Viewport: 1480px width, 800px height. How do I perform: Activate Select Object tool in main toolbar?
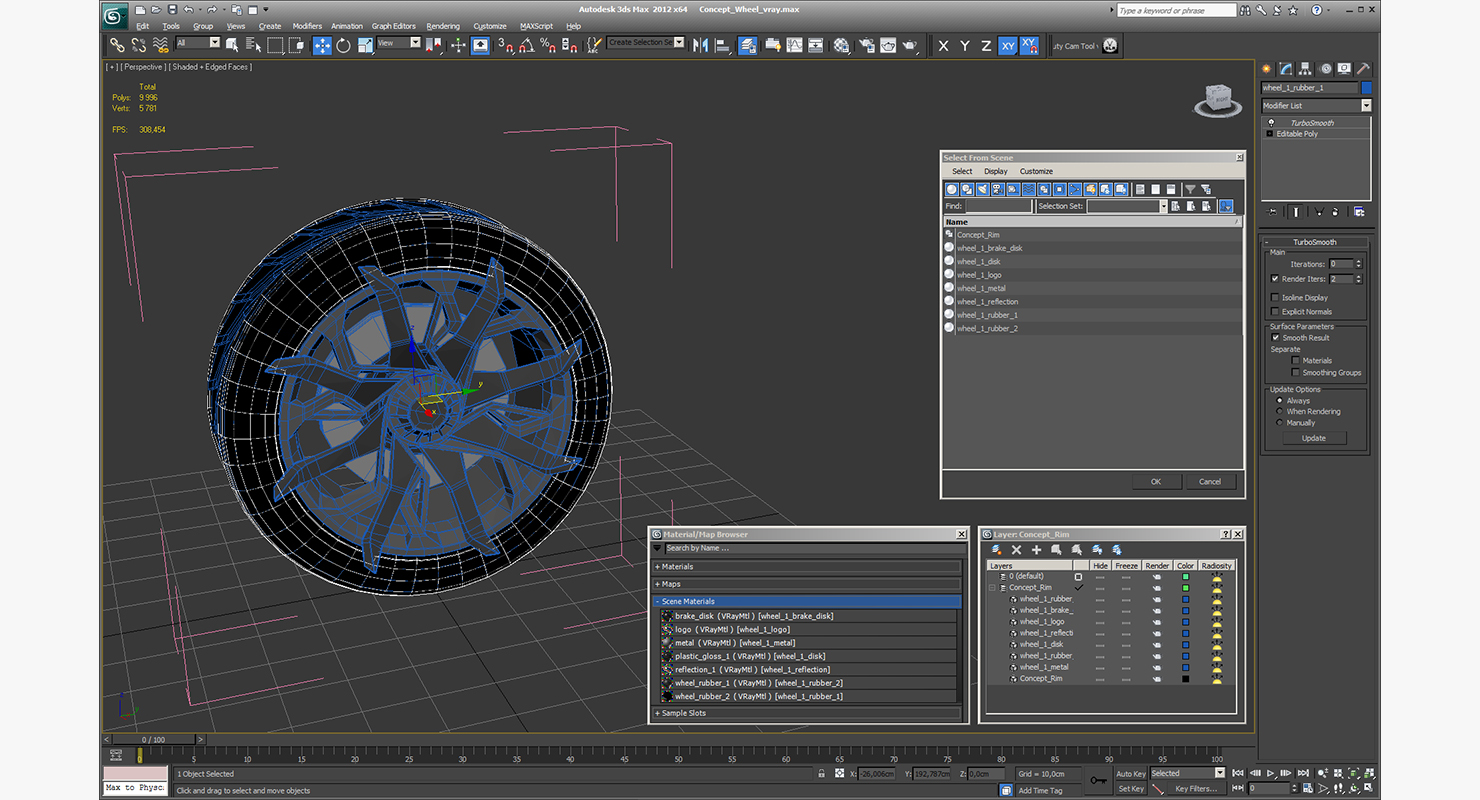(x=232, y=45)
